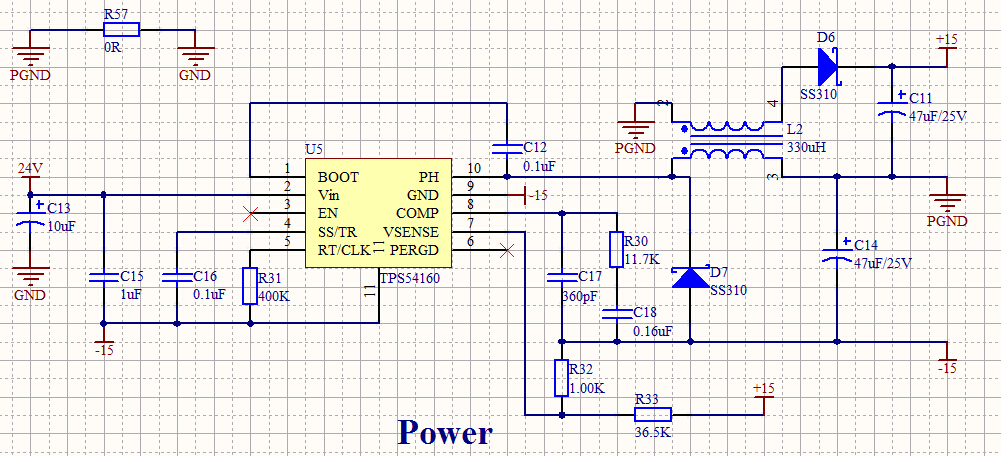Click the 360pF value of C17
The image size is (1001, 456).
[581, 296]
